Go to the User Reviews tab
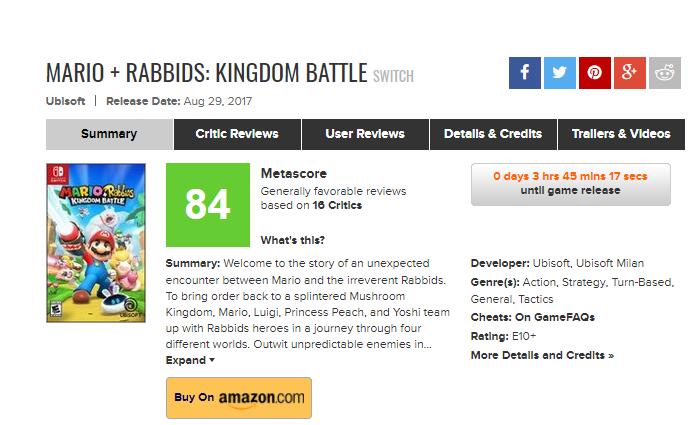 [365, 134]
